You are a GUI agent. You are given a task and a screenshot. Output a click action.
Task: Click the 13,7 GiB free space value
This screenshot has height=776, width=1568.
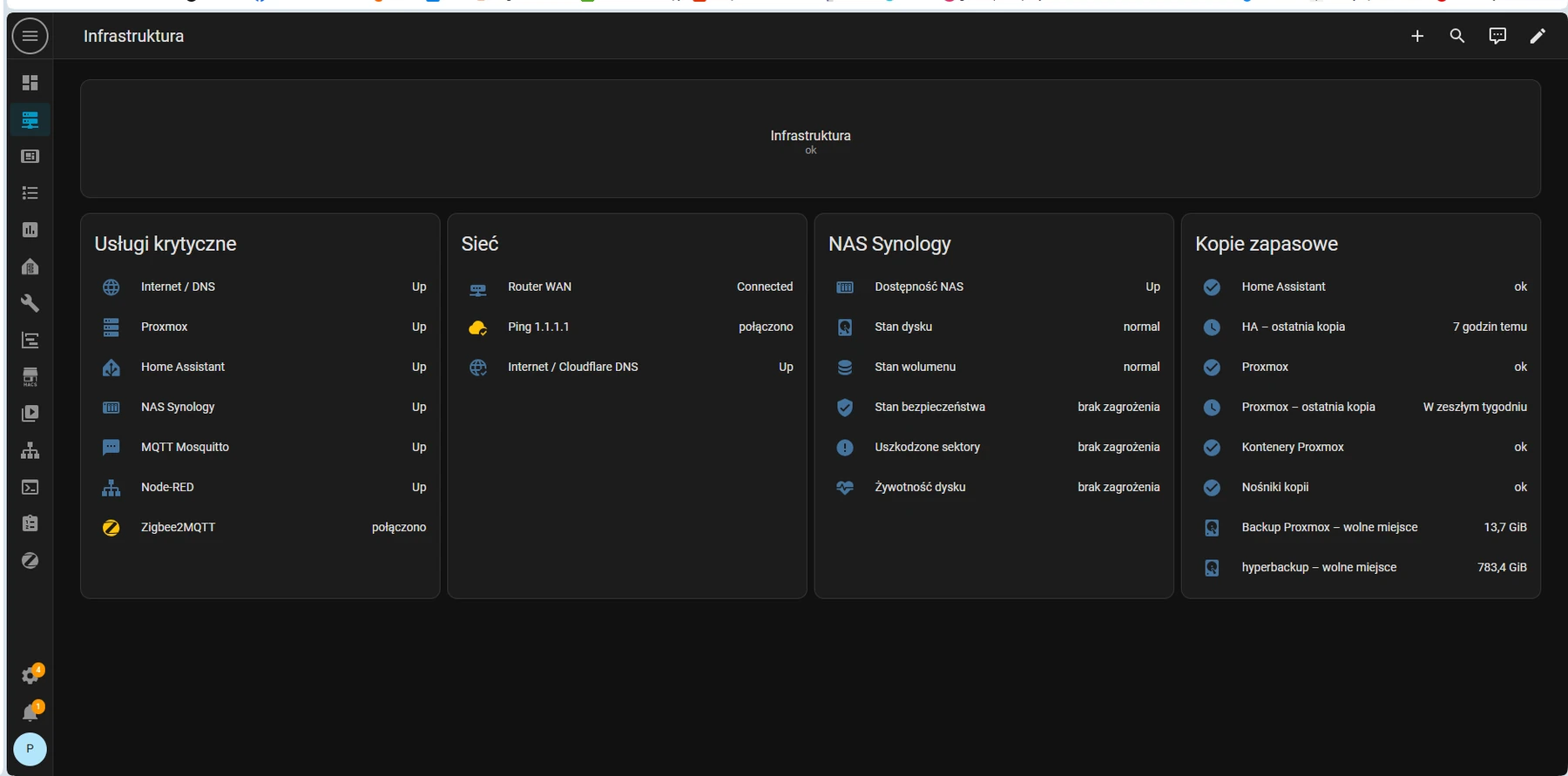coord(1505,527)
